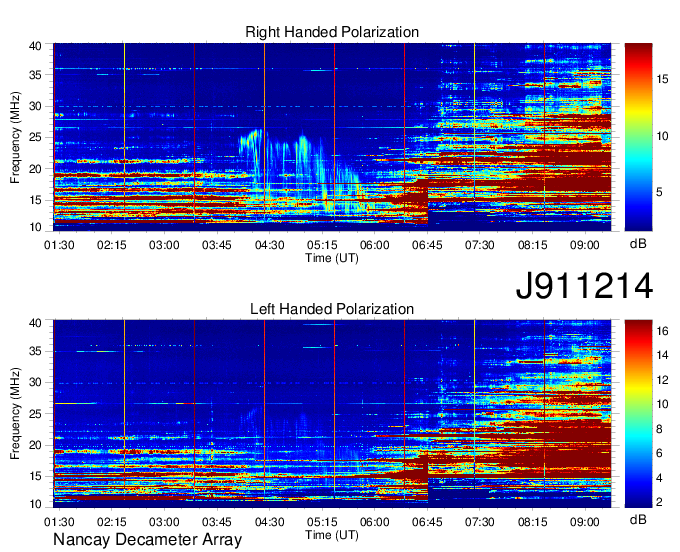Screen dimensions: 680x552
Task: Click "20" frequency tick of Left Handed plot
Action: click(x=35, y=445)
